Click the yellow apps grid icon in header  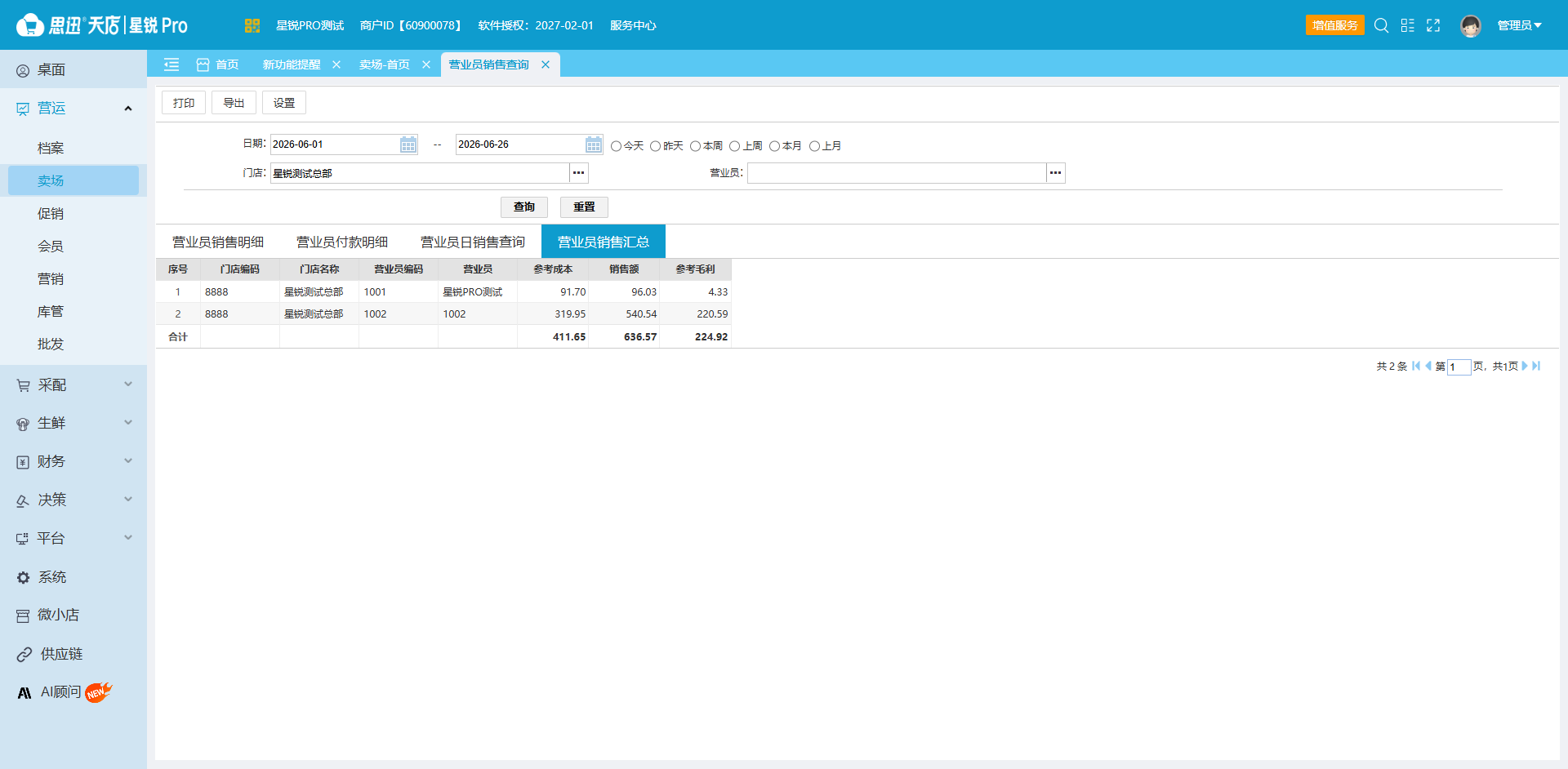click(x=252, y=25)
